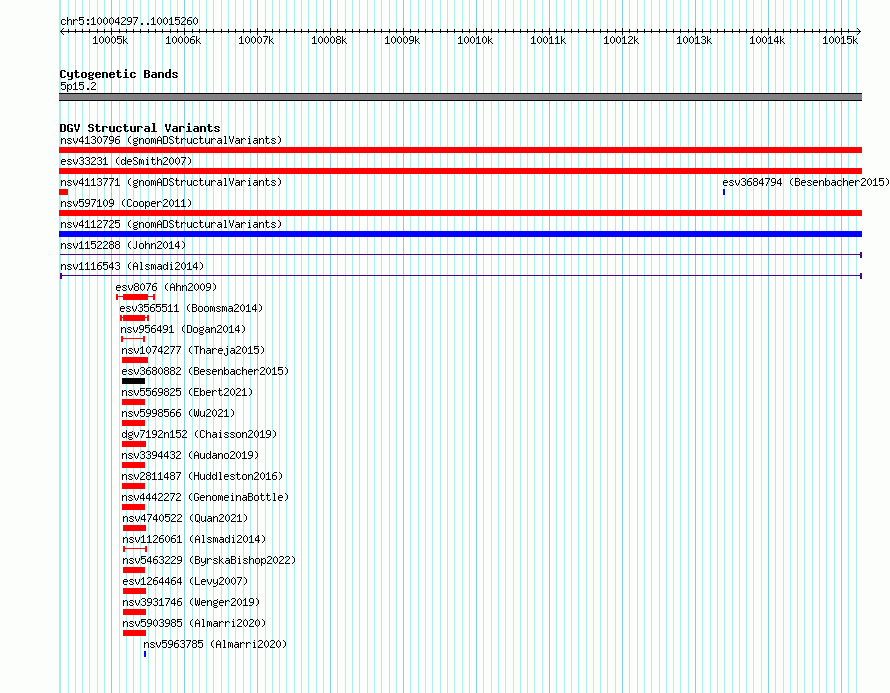Click the red bar under nsv597109

460,213
